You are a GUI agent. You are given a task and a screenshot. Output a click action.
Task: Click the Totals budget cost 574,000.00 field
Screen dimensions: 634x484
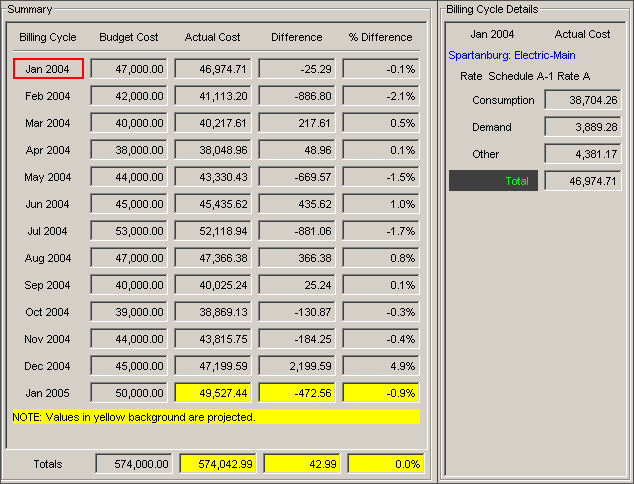point(133,464)
